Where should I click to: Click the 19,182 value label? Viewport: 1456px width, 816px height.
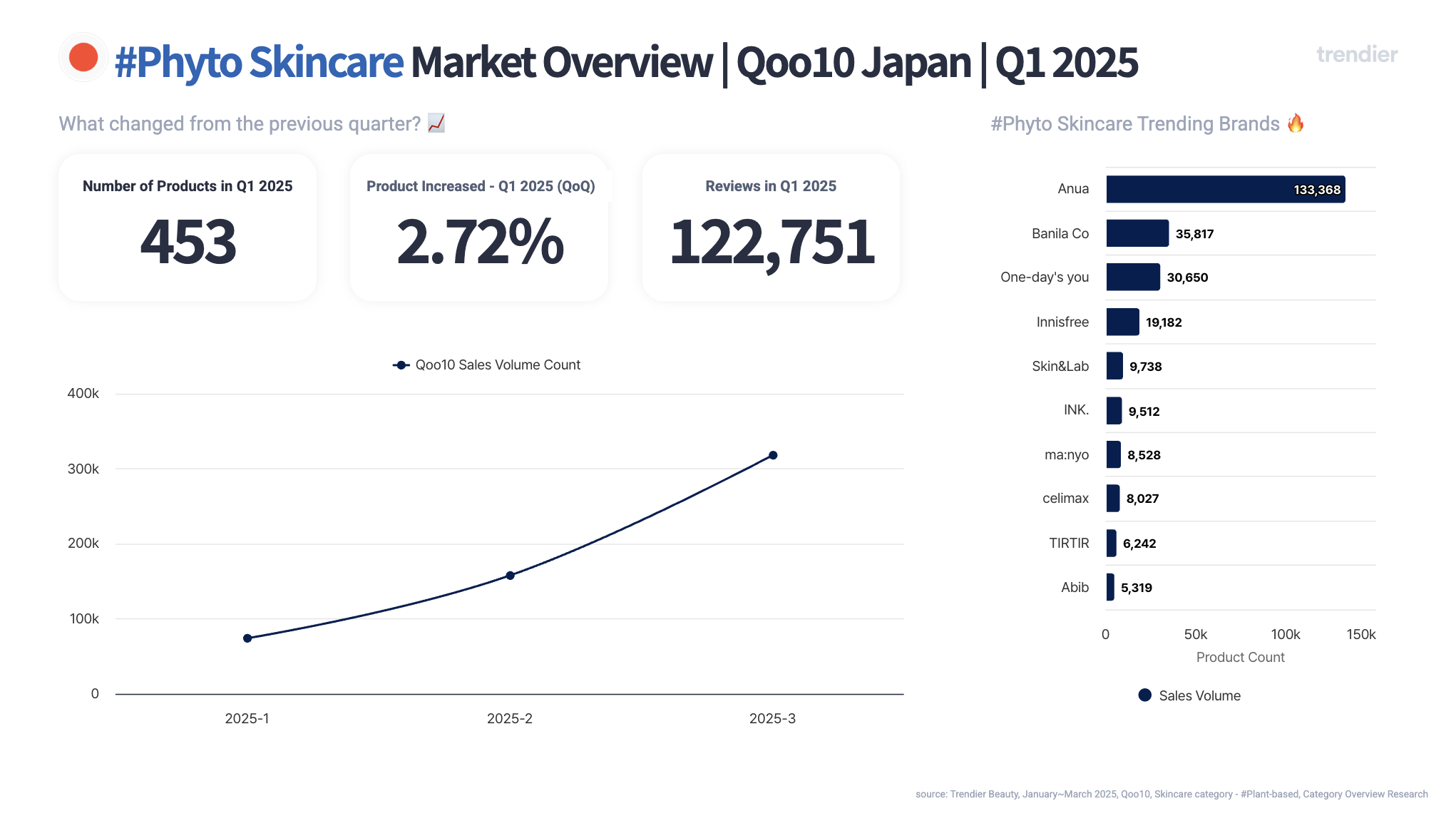click(x=1164, y=322)
